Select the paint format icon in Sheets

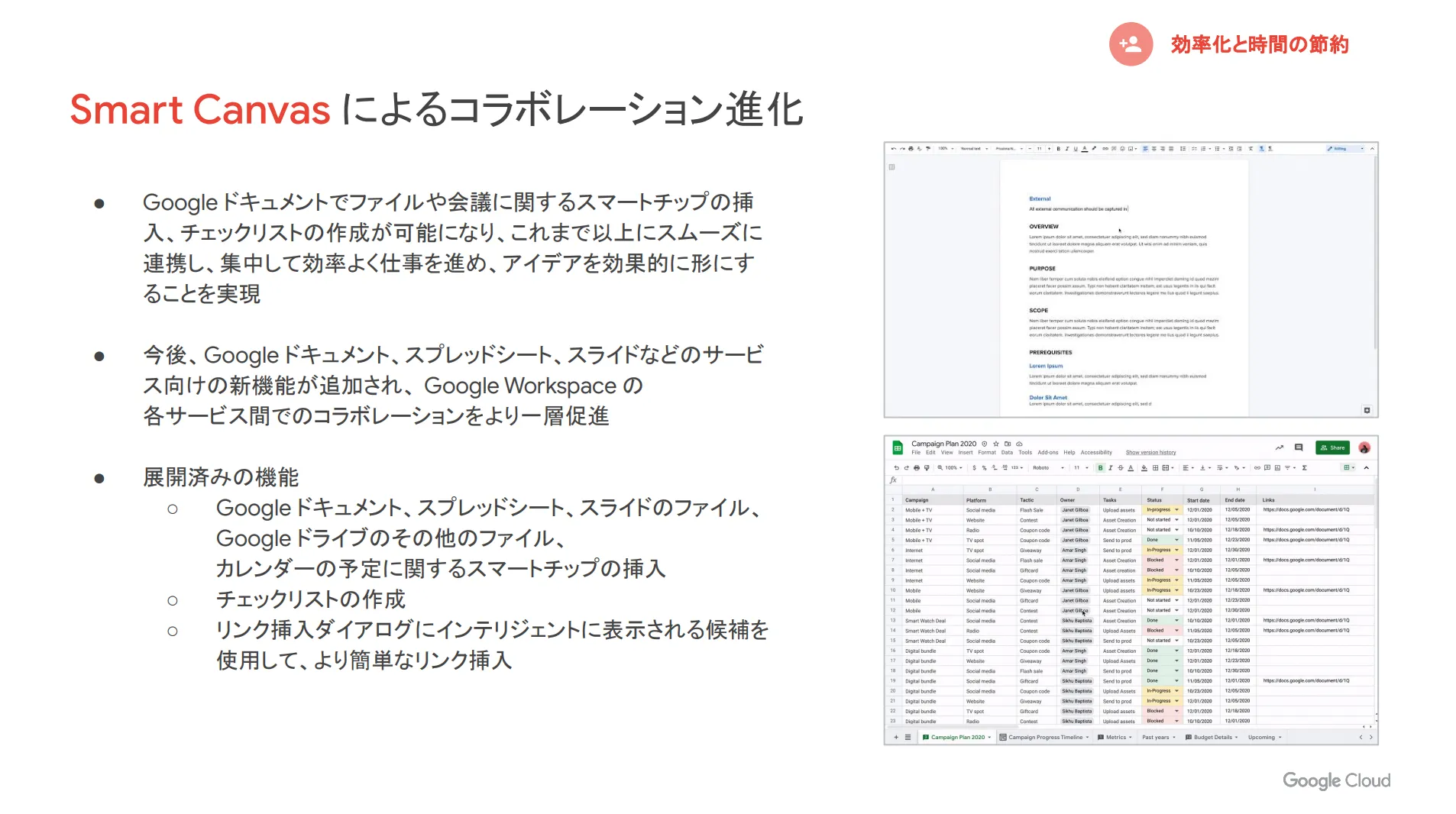point(927,467)
